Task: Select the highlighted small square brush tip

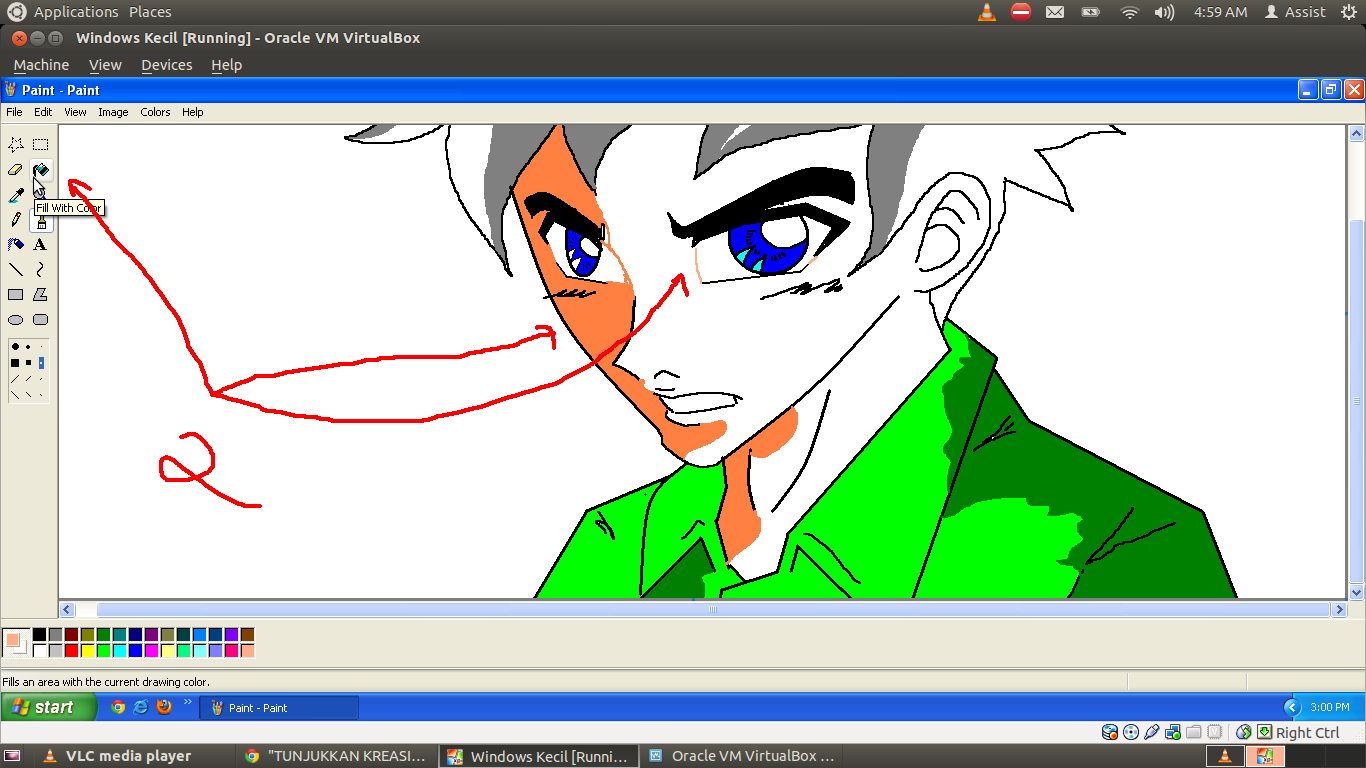Action: coord(41,363)
